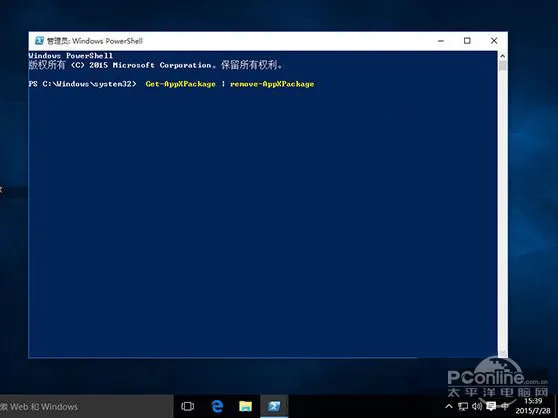Select the PowerShell taskbar button
The height and width of the screenshot is (418, 558).
click(274, 406)
